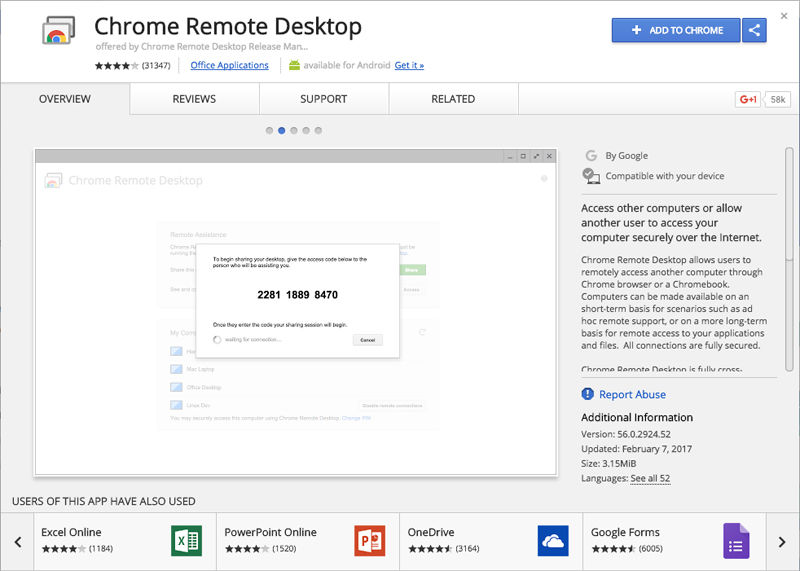Open the OneDrive app card
This screenshot has width=800, height=571.
click(x=491, y=542)
